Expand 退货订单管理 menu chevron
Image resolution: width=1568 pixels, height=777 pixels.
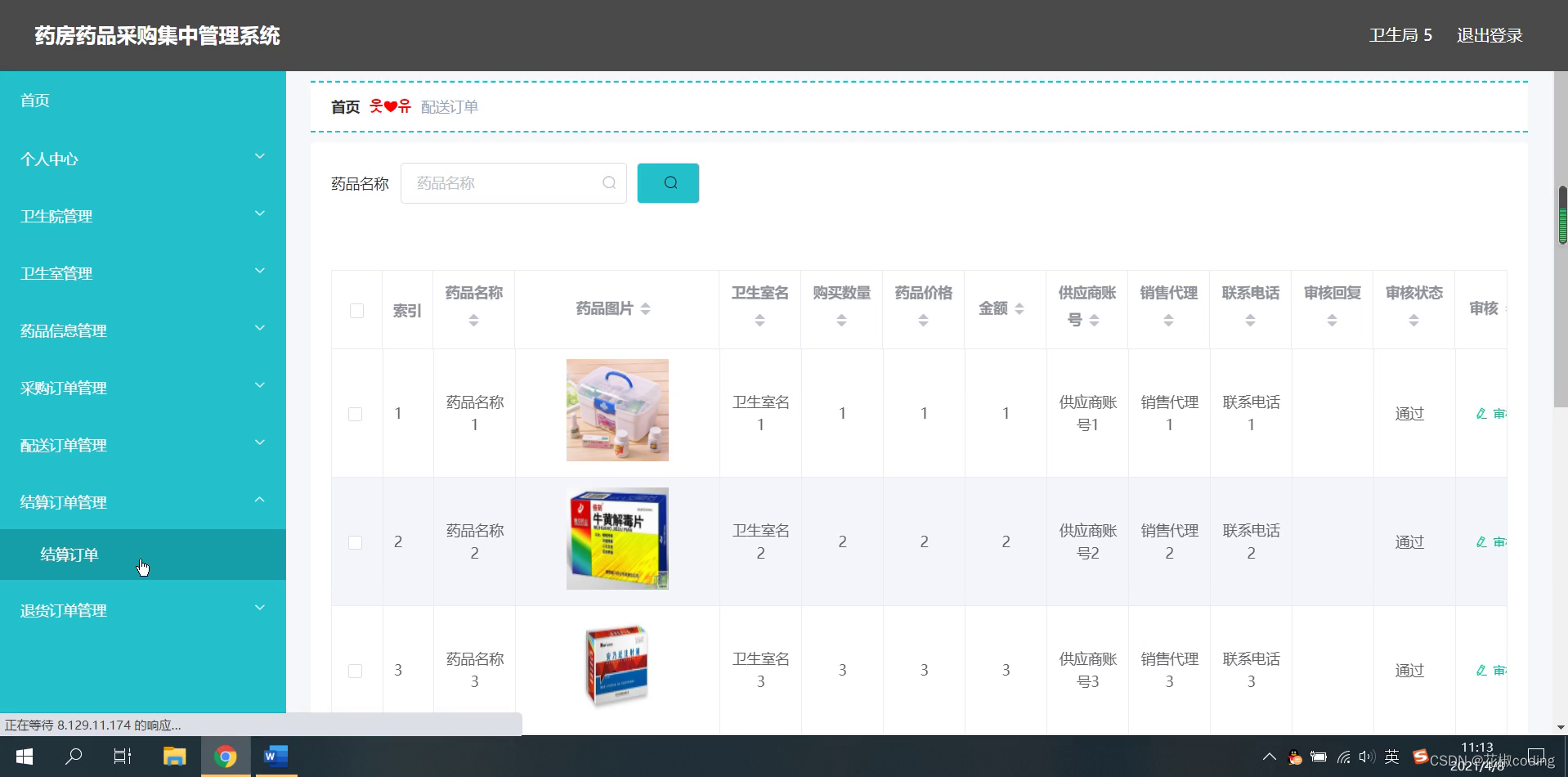[260, 608]
